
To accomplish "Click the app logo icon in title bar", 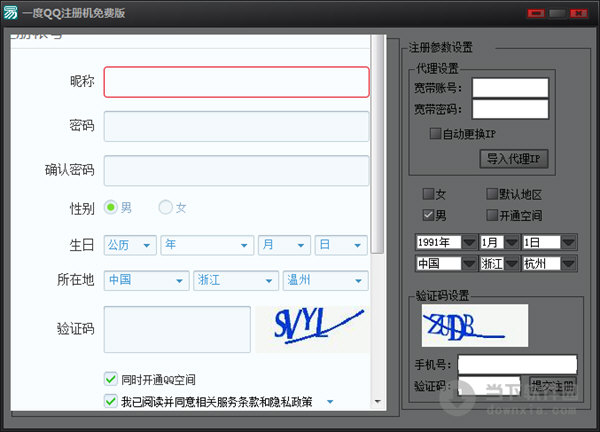I will 10,13.
